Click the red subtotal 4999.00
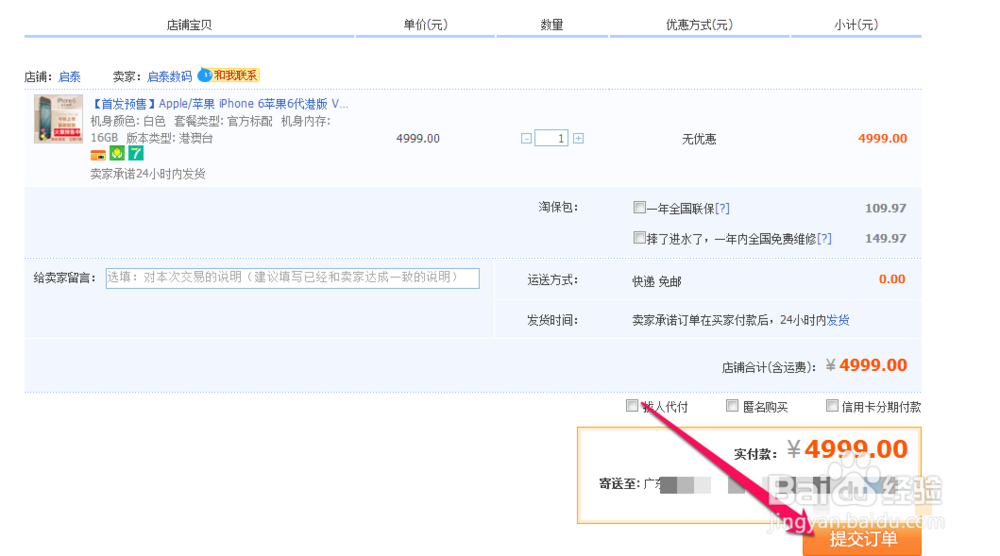This screenshot has width=1000, height=556. click(x=883, y=138)
